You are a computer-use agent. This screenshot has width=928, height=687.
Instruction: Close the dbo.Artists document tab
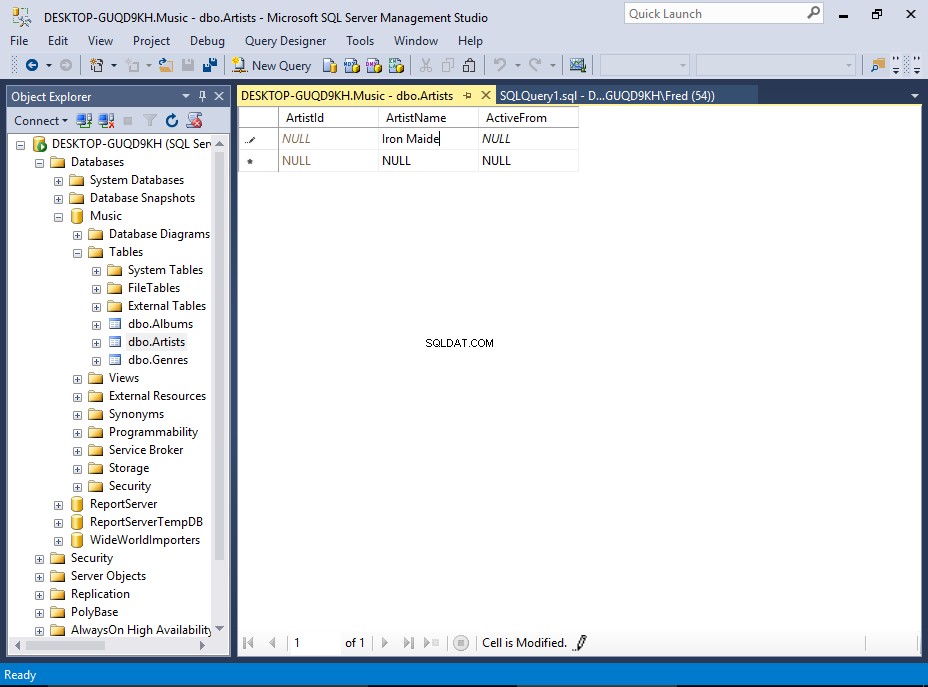[485, 95]
